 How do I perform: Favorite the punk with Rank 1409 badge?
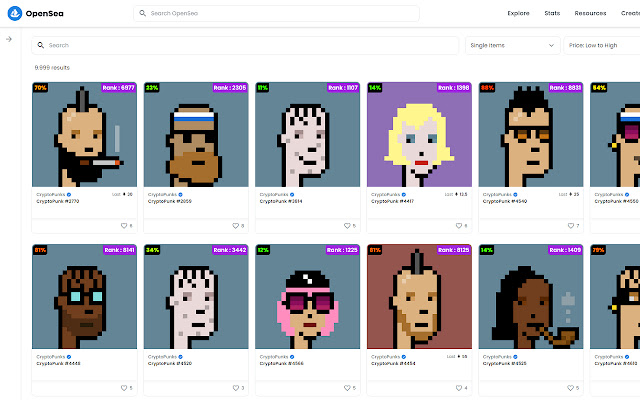571,388
